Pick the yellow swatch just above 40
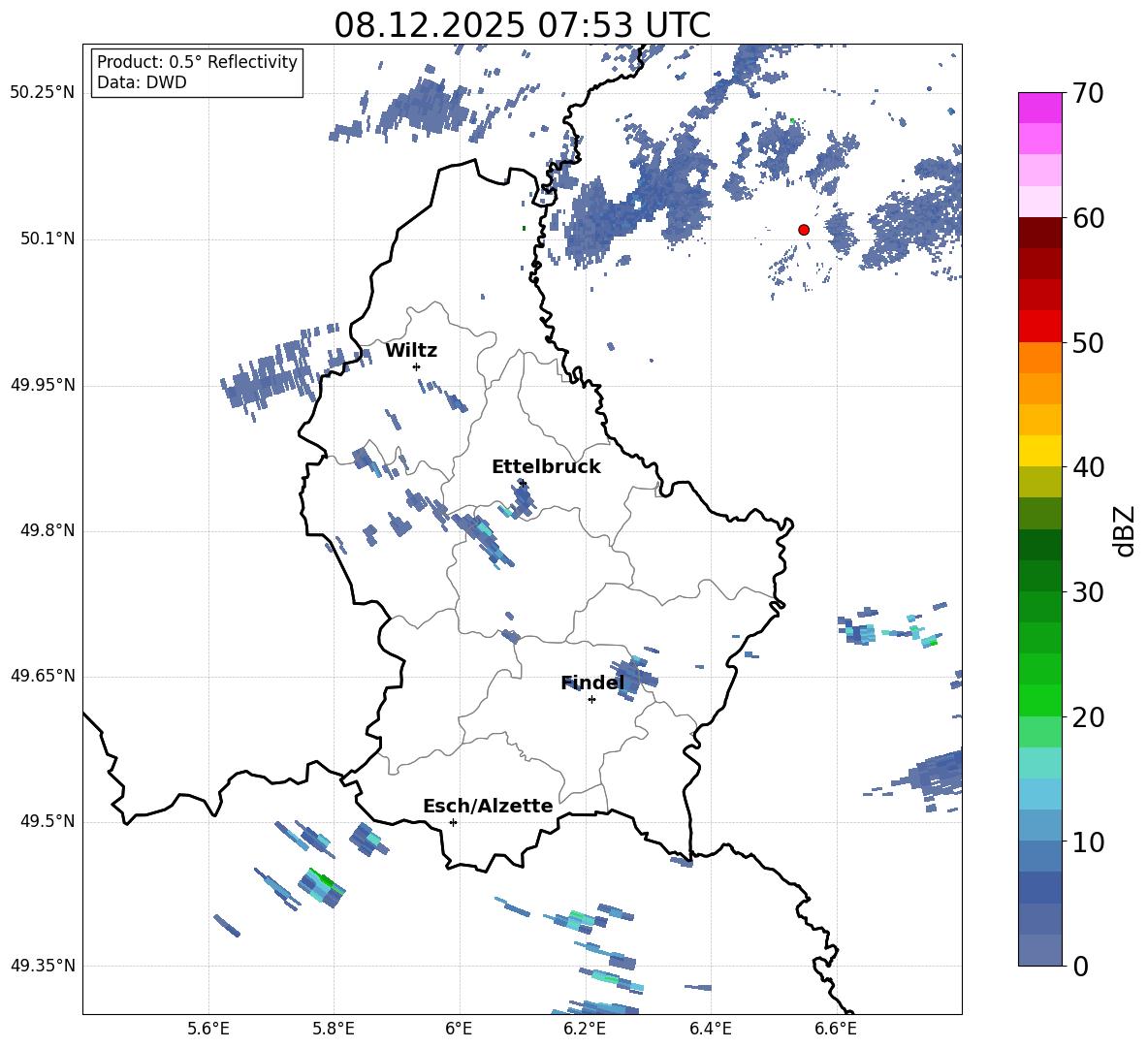 [1039, 451]
